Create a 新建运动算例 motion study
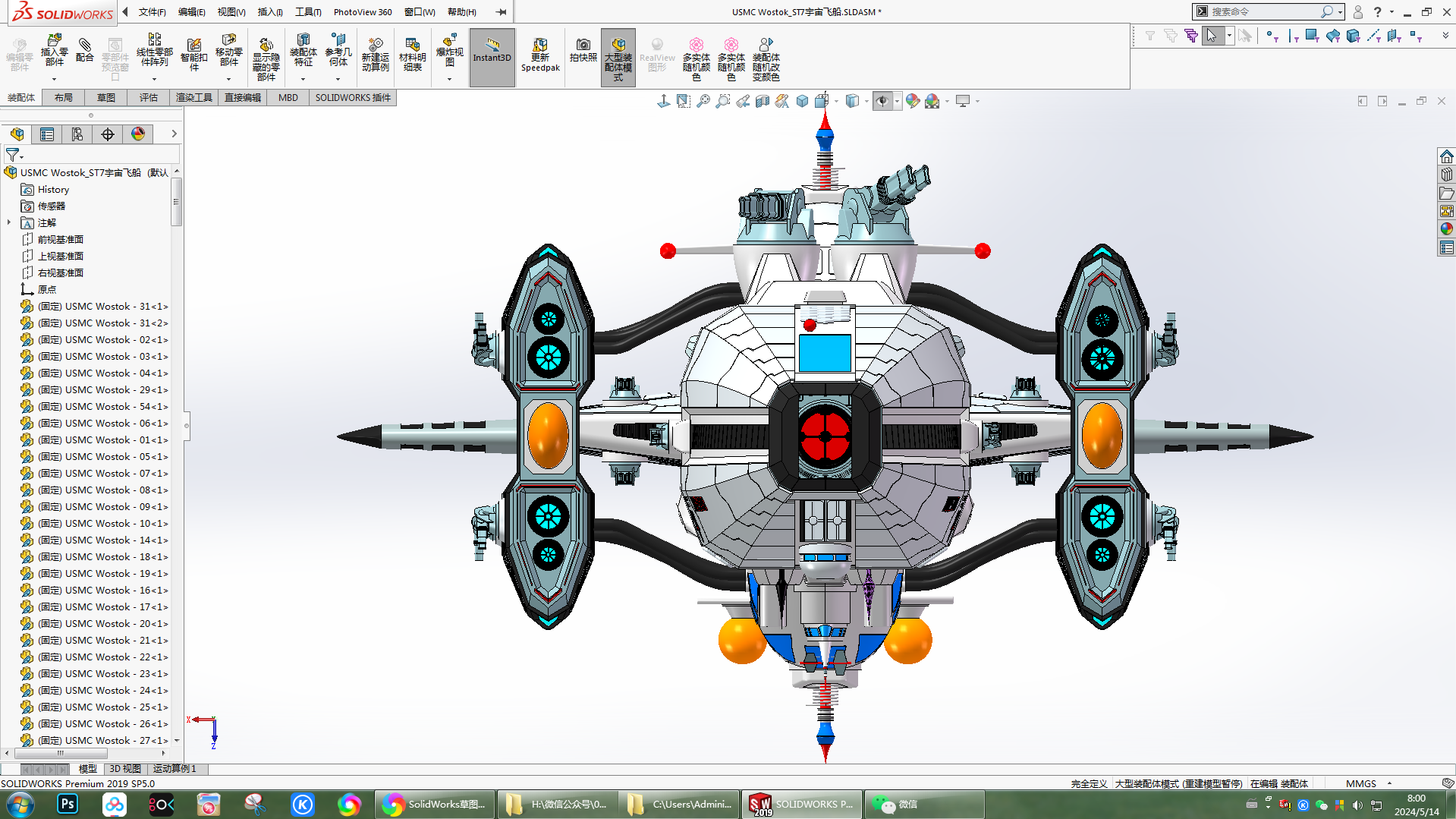1456x819 pixels. coord(375,55)
